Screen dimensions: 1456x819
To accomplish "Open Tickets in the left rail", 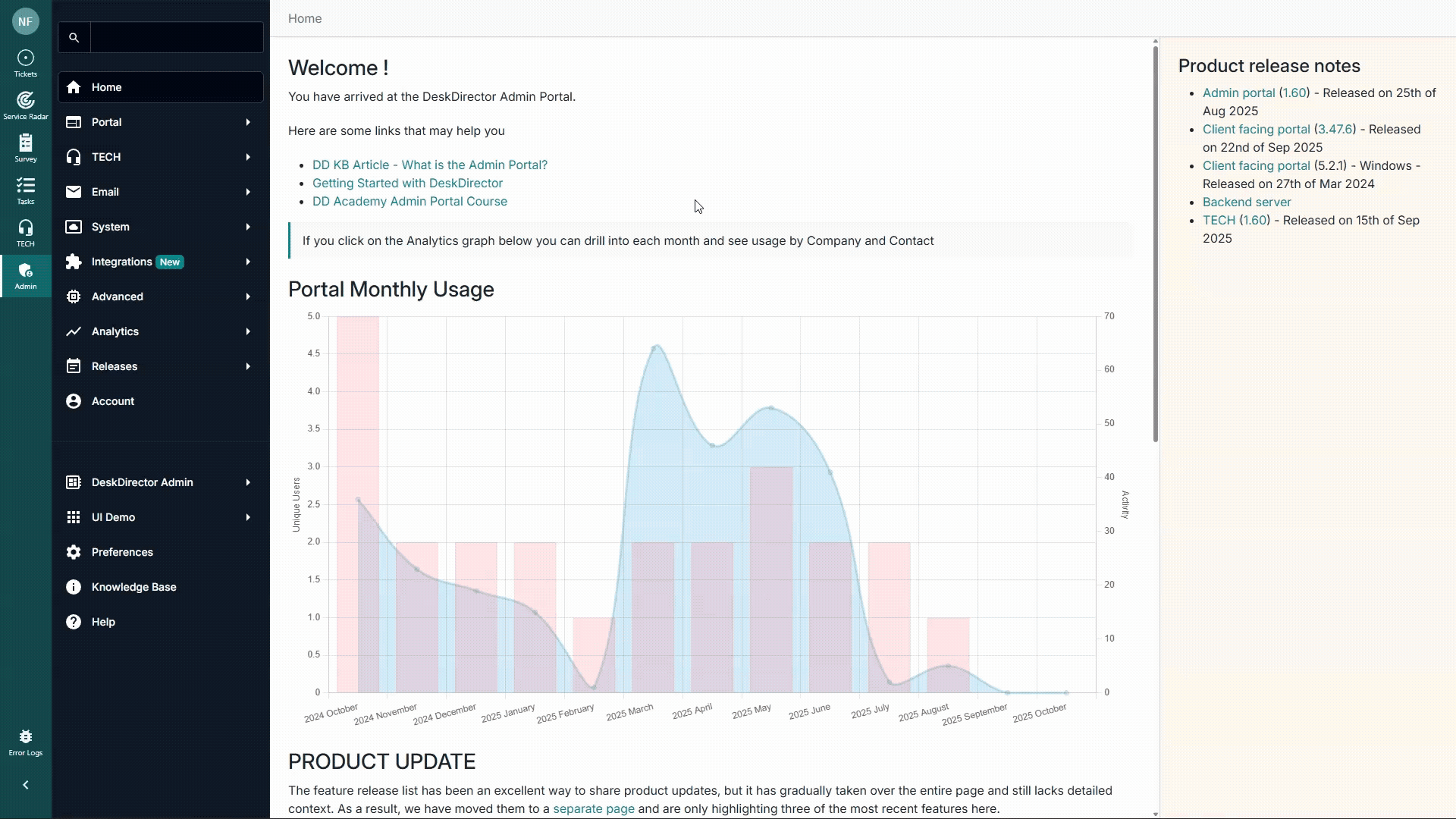I will tap(25, 63).
